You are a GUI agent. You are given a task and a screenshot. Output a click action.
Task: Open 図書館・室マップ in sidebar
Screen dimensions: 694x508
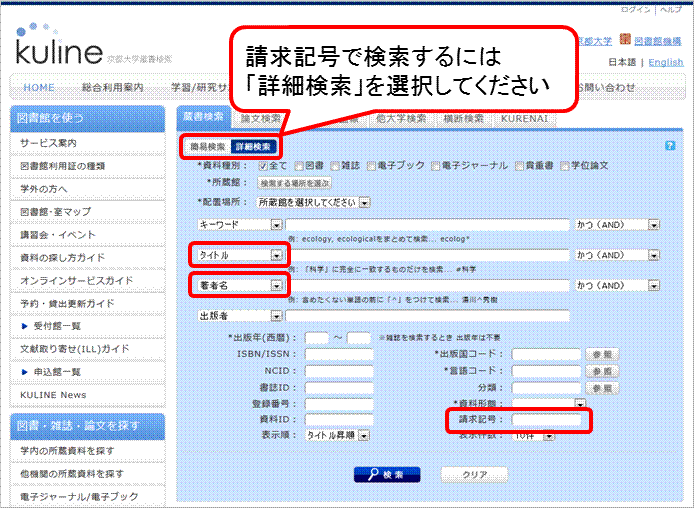(88, 212)
